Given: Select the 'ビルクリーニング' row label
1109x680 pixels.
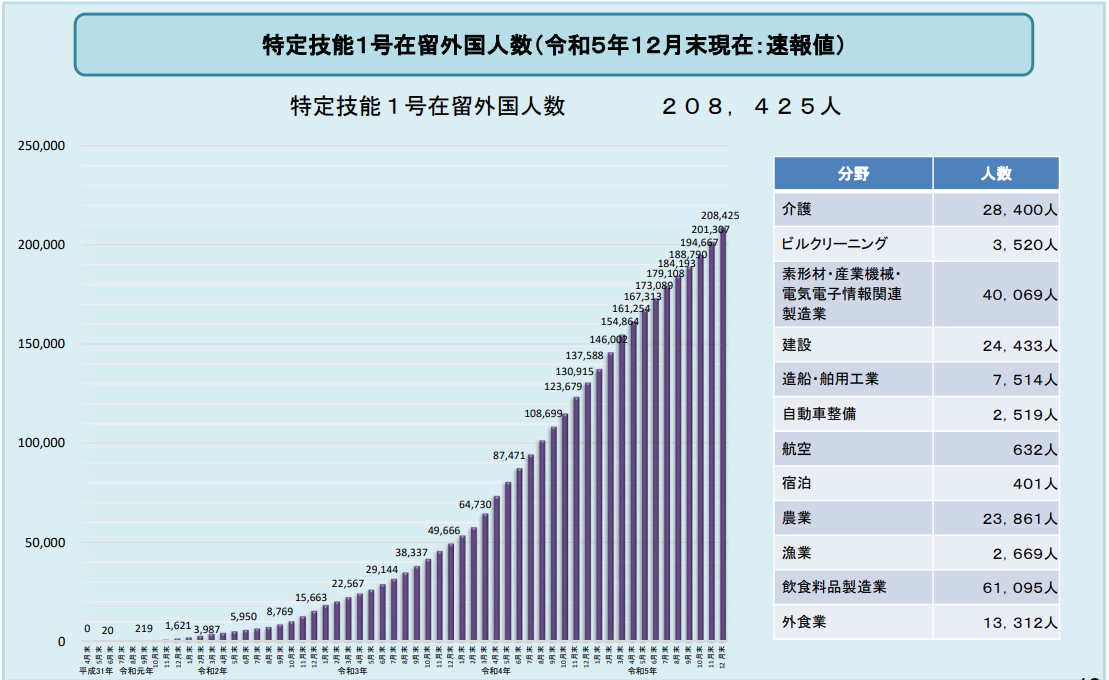Looking at the screenshot, I should pyautogui.click(x=834, y=244).
